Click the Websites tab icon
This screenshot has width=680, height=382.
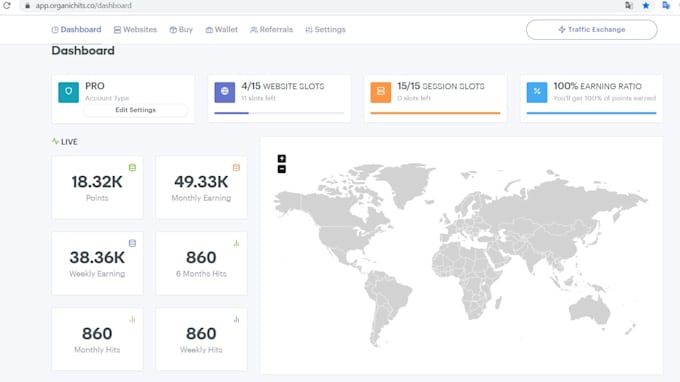pyautogui.click(x=118, y=30)
